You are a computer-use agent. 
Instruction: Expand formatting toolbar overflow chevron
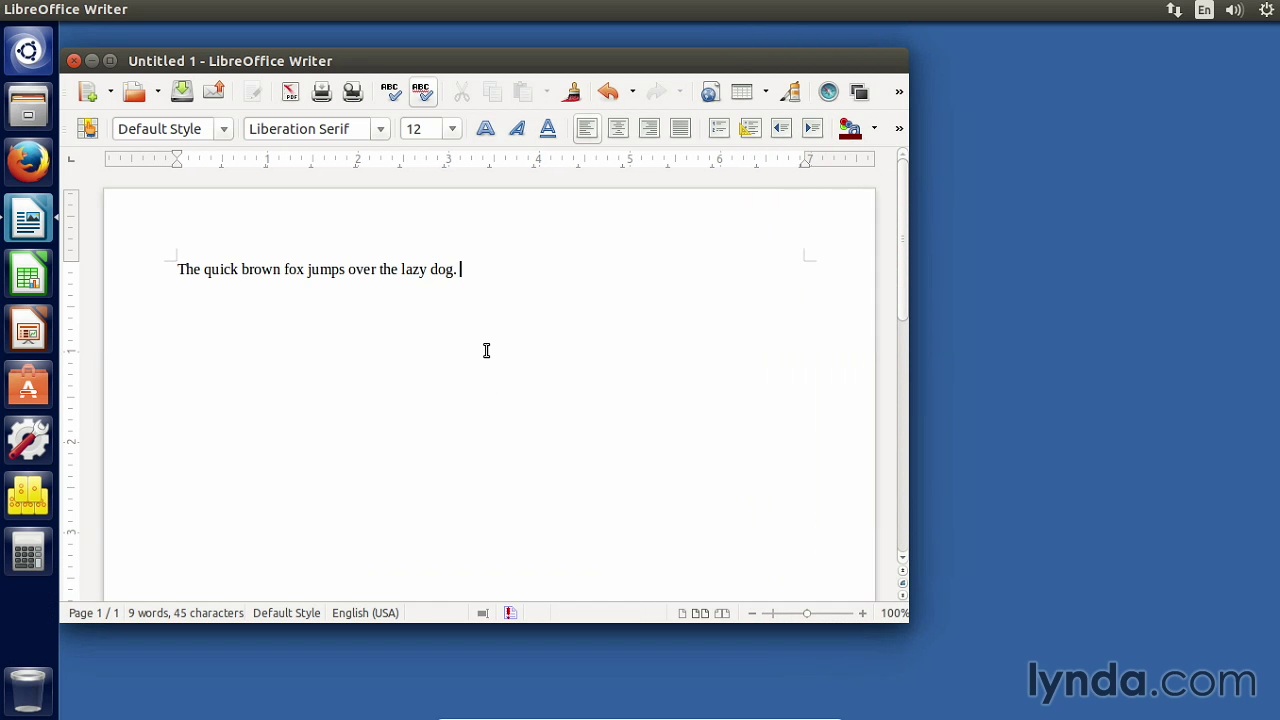click(x=899, y=128)
